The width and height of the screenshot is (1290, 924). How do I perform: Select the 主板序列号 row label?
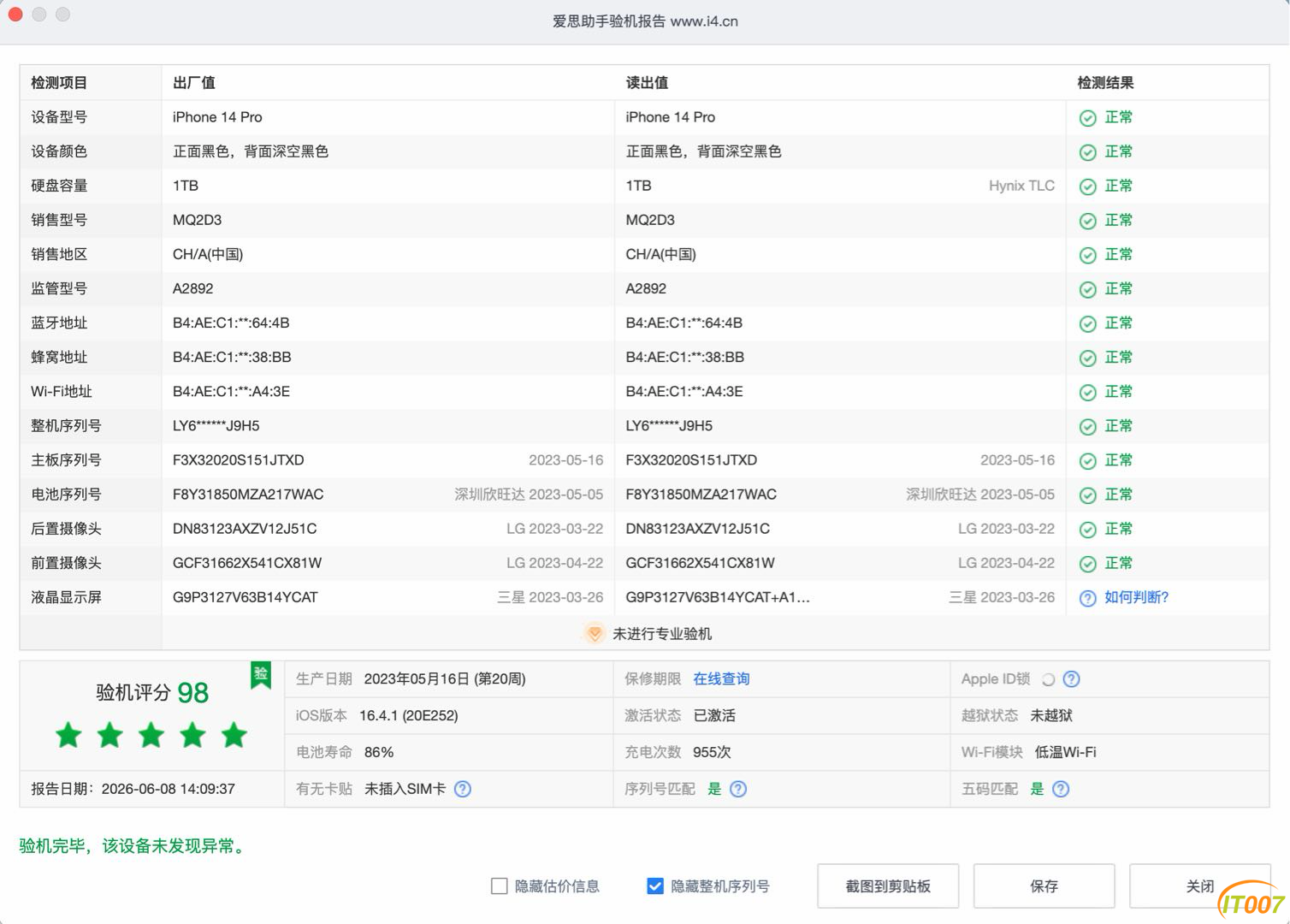tap(66, 460)
